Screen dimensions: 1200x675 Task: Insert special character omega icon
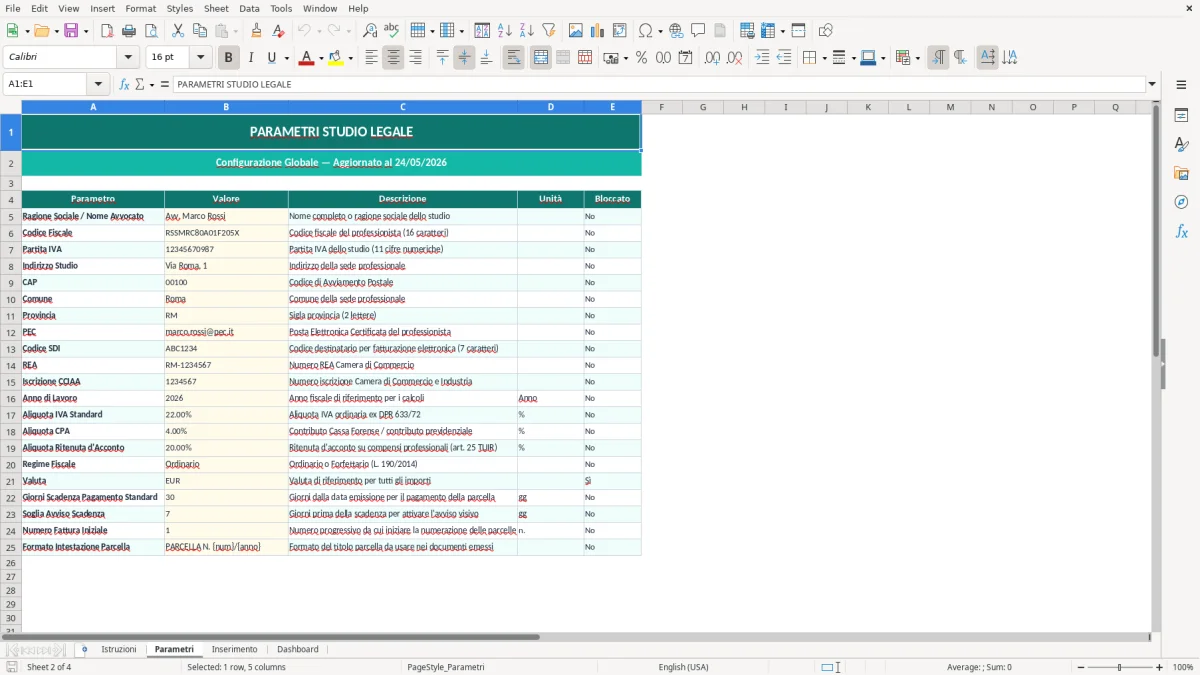point(646,31)
